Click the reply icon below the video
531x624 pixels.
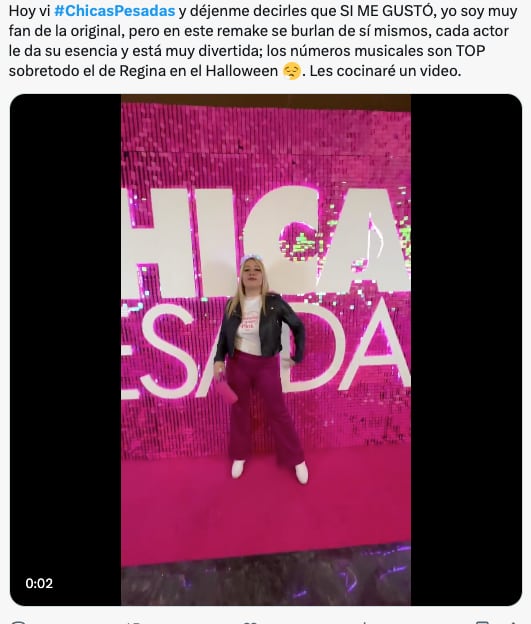(18, 622)
